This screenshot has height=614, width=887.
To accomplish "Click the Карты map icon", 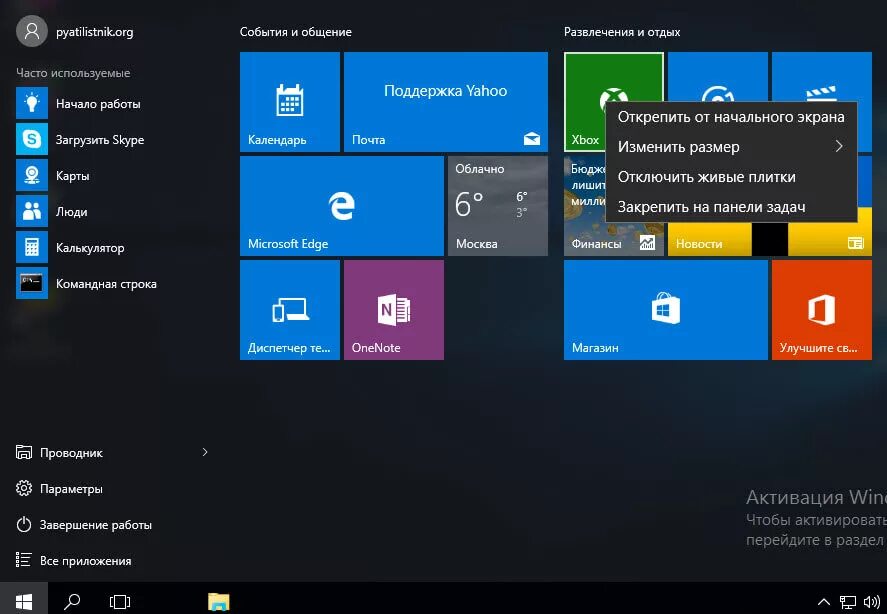I will point(32,175).
